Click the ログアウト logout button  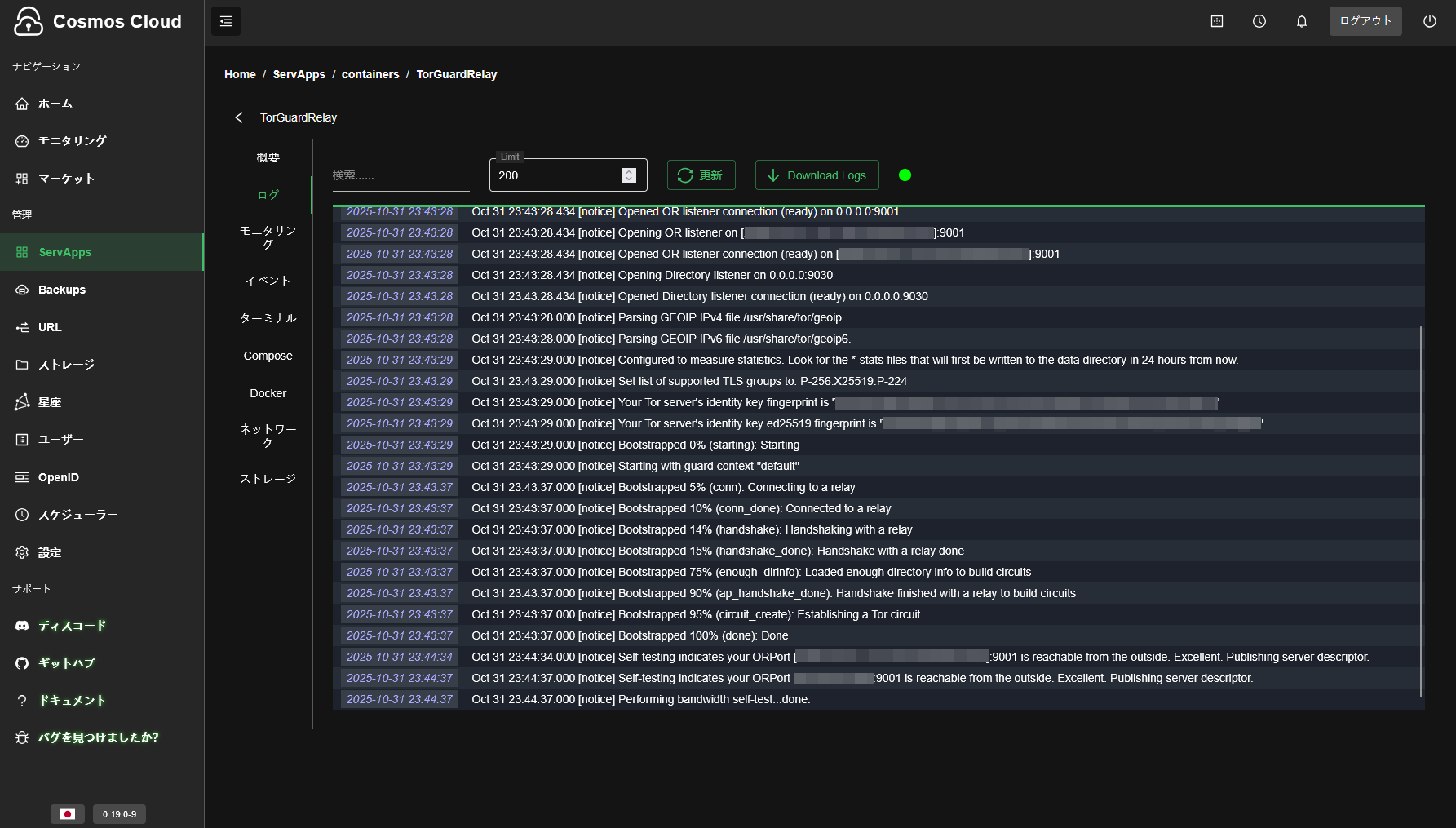pos(1365,21)
